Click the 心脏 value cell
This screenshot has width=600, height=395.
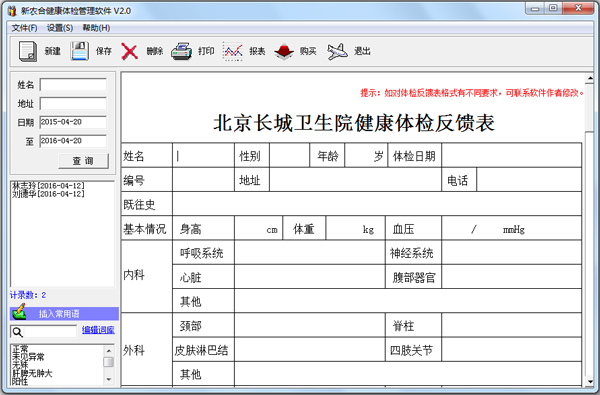310,277
